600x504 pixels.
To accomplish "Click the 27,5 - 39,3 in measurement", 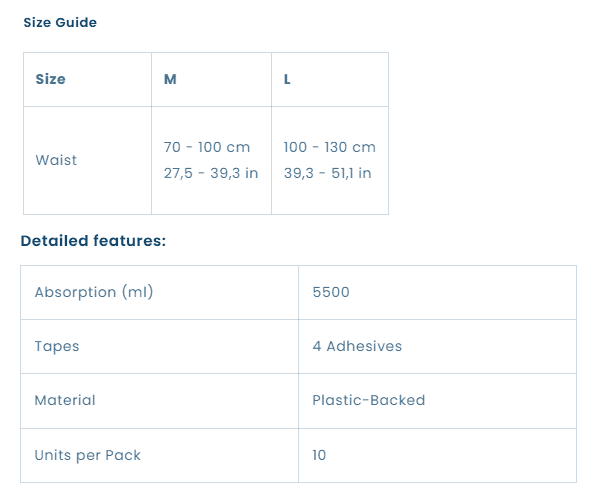I will click(x=211, y=173).
